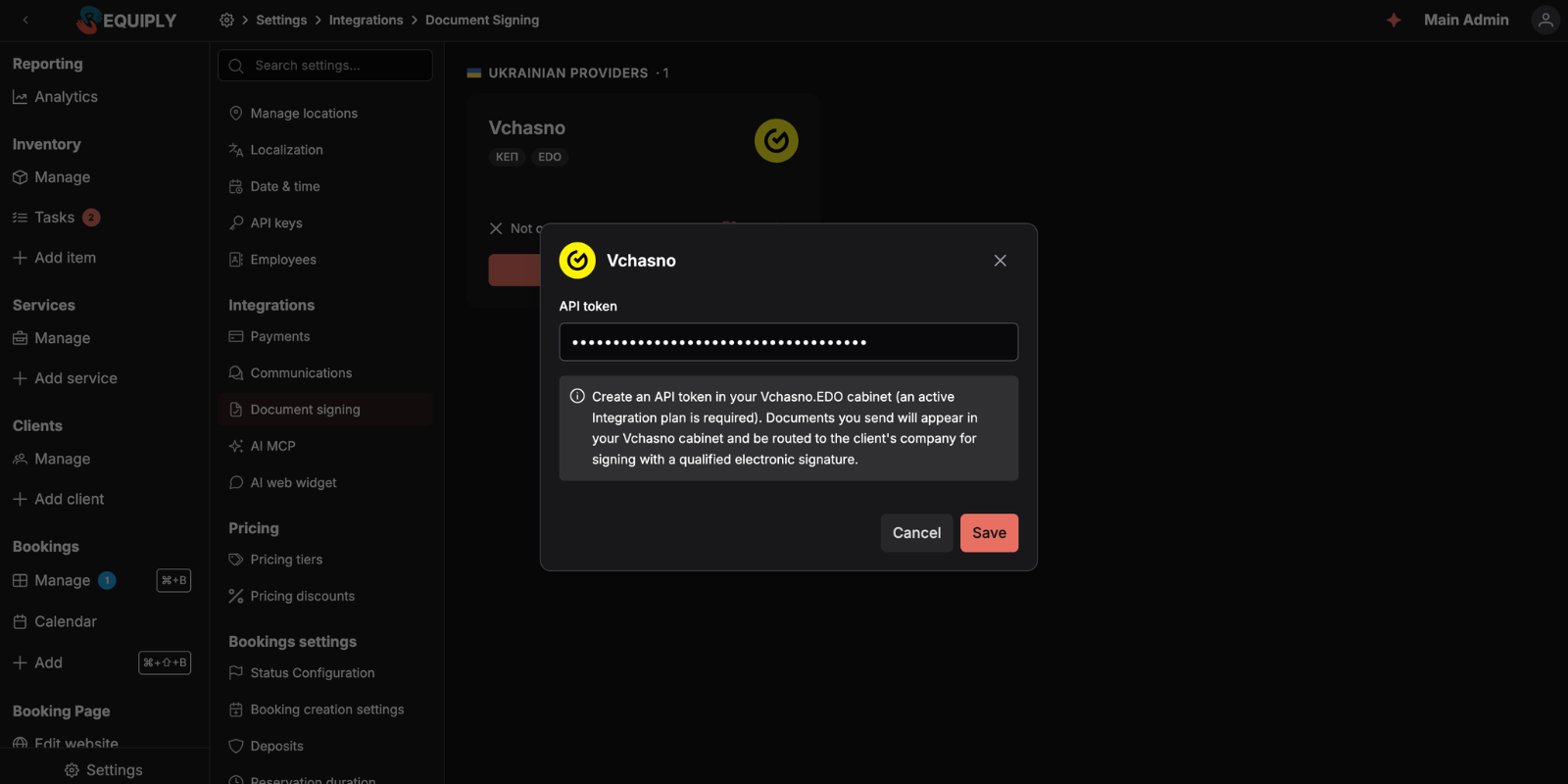
Task: Open Payments integration settings
Action: tap(269, 336)
